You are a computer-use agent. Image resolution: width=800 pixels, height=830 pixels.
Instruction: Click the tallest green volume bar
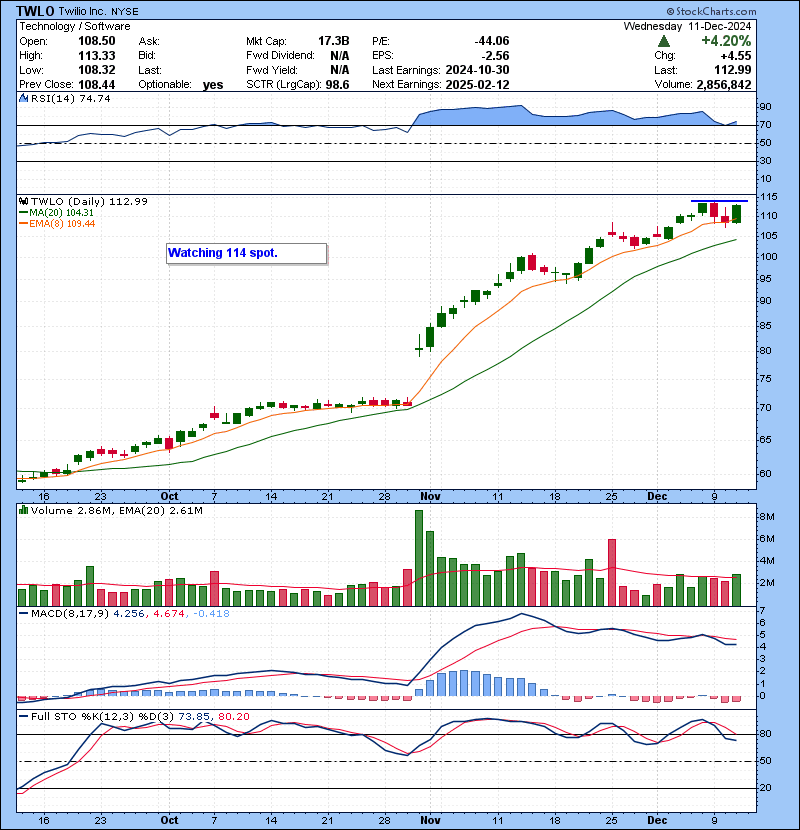[419, 558]
